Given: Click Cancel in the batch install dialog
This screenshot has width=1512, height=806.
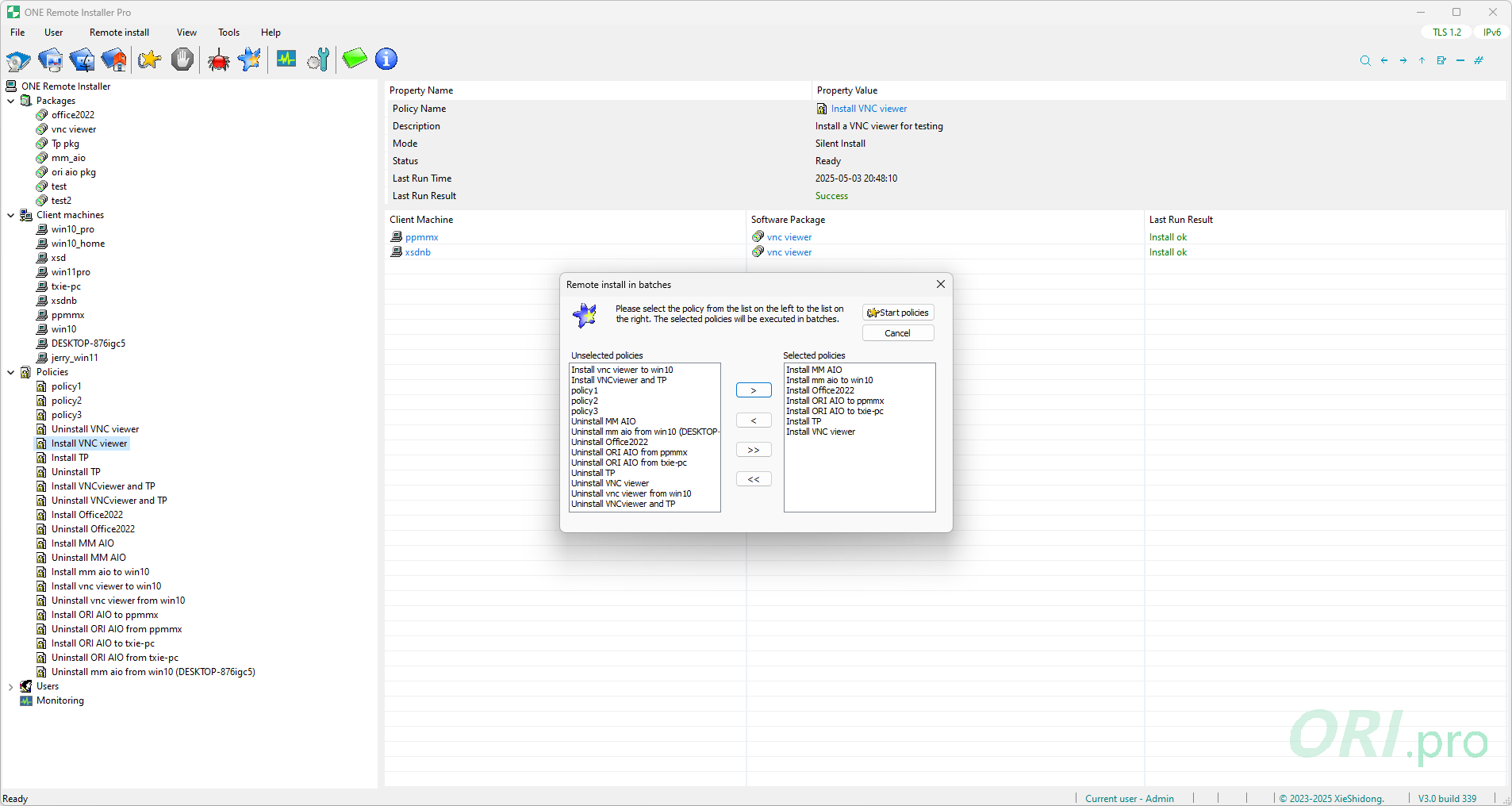Looking at the screenshot, I should pos(898,333).
